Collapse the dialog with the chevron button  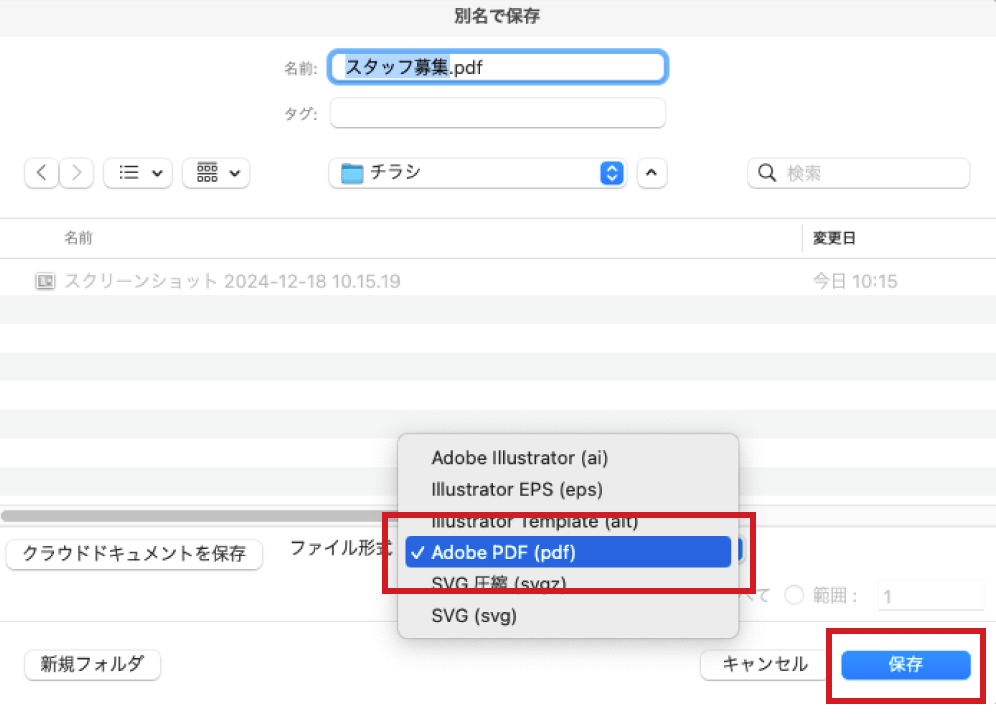click(653, 172)
